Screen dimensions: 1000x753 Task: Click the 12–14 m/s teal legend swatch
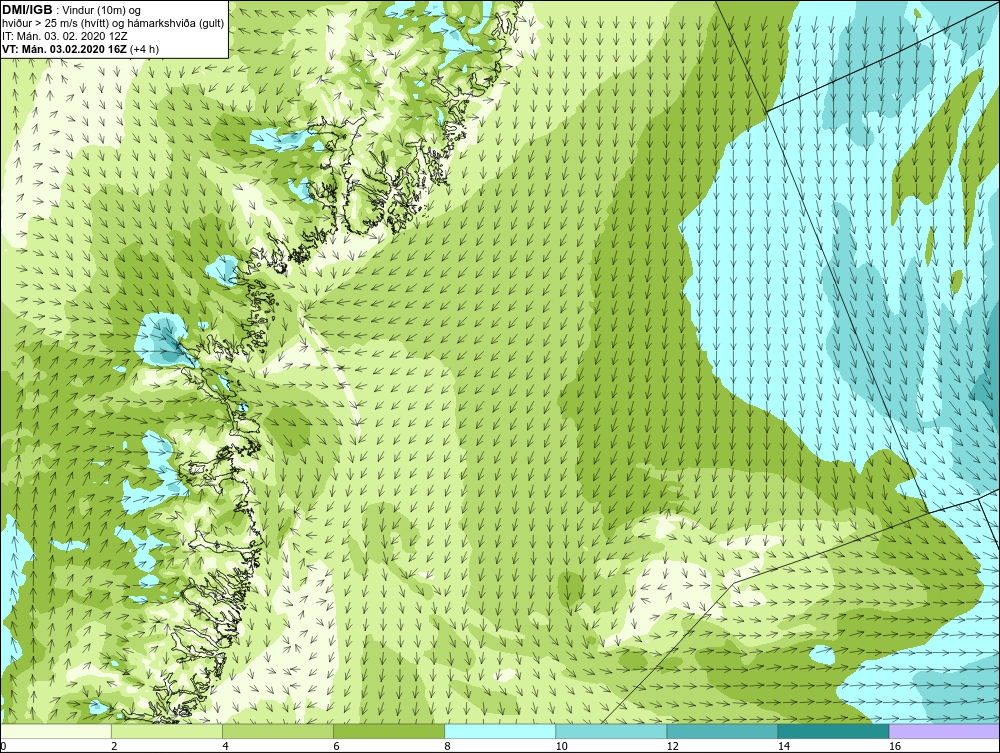[722, 731]
